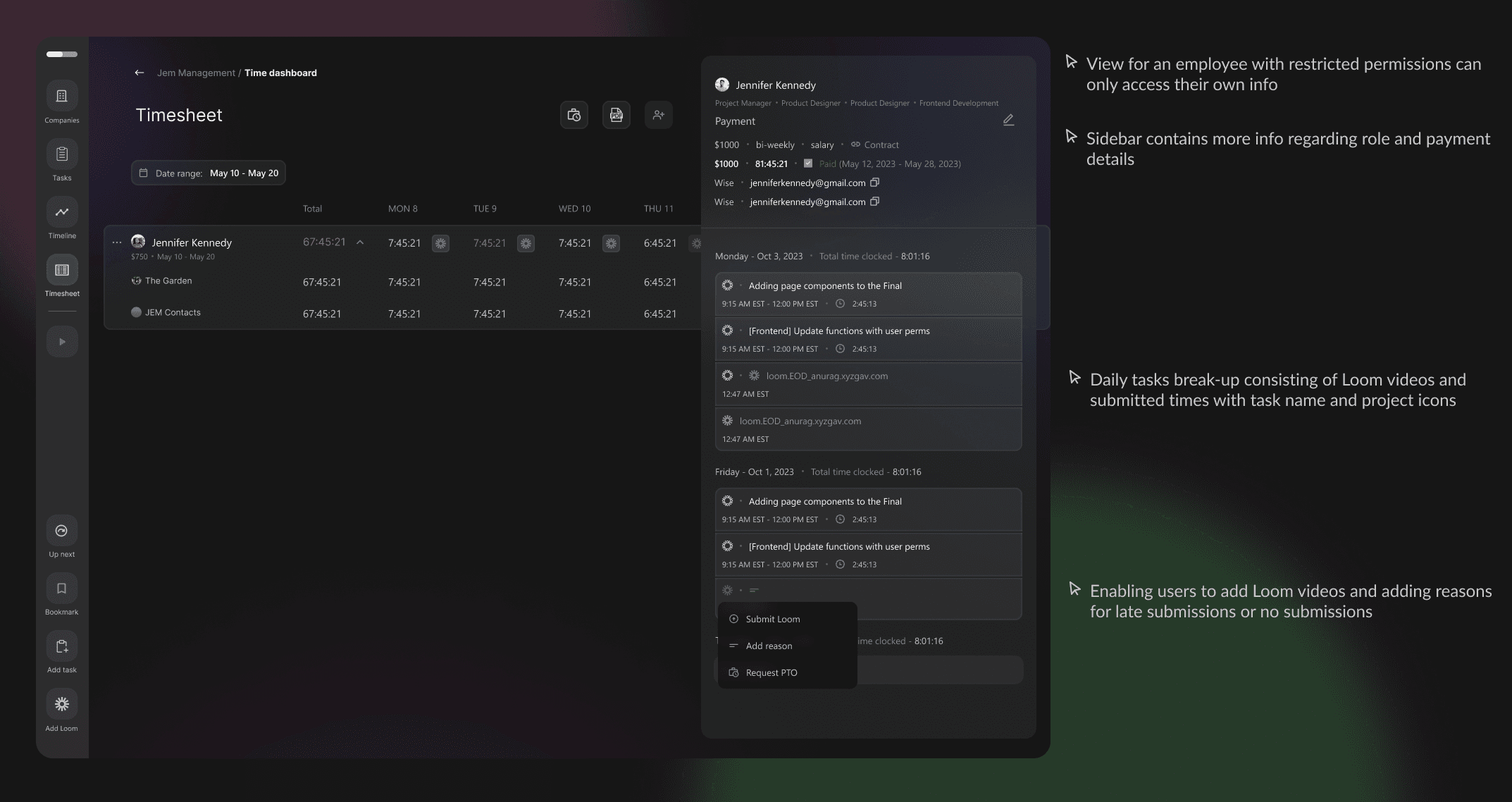Copy first Wise email address icon
The height and width of the screenshot is (802, 1512).
tap(874, 183)
